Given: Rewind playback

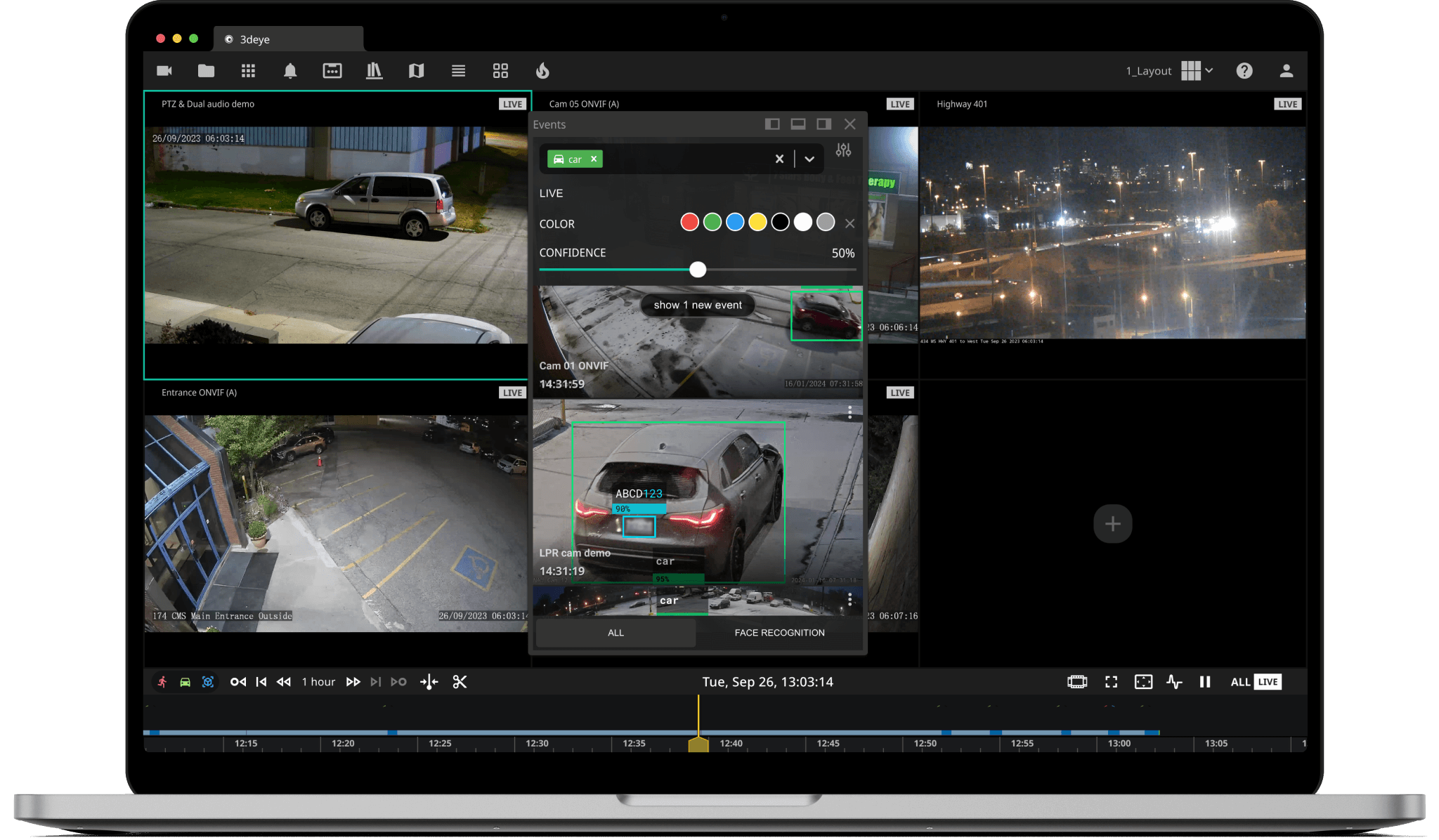Looking at the screenshot, I should [284, 682].
